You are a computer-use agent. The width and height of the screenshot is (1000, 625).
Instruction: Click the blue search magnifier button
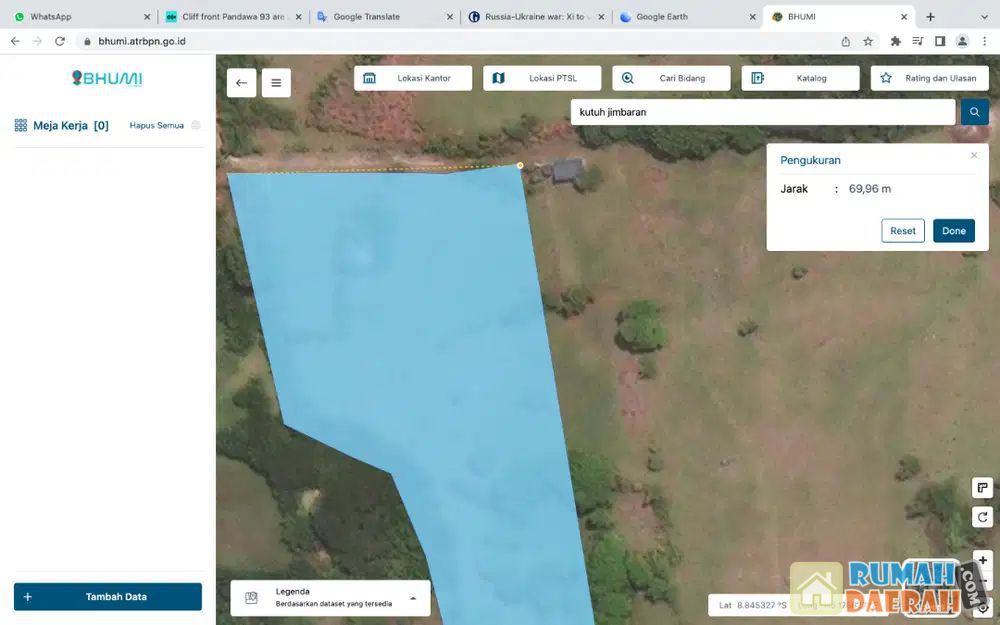point(974,112)
